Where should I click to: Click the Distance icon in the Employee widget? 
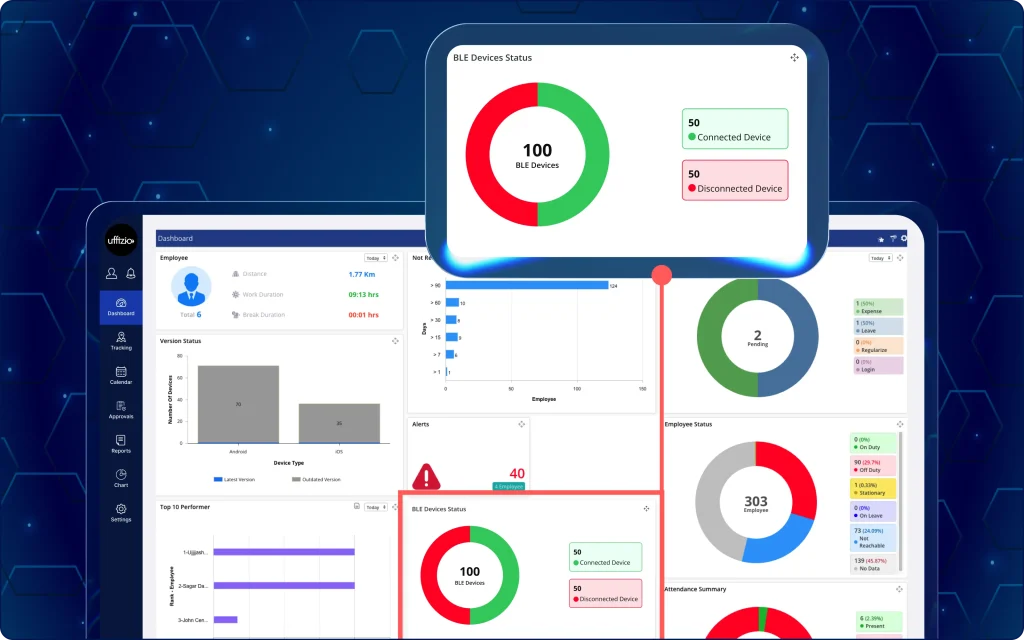click(235, 274)
